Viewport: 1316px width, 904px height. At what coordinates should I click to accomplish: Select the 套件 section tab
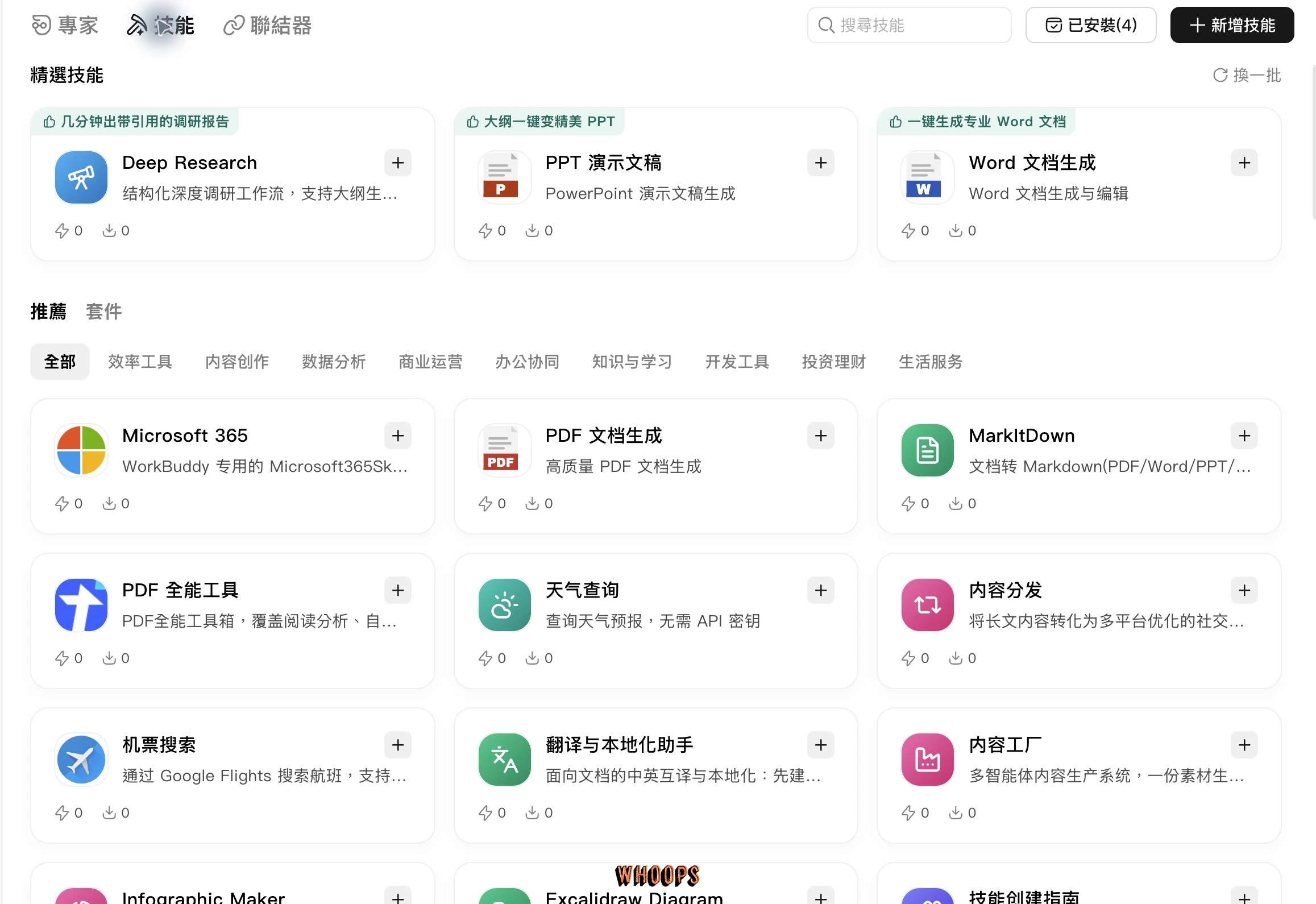103,312
